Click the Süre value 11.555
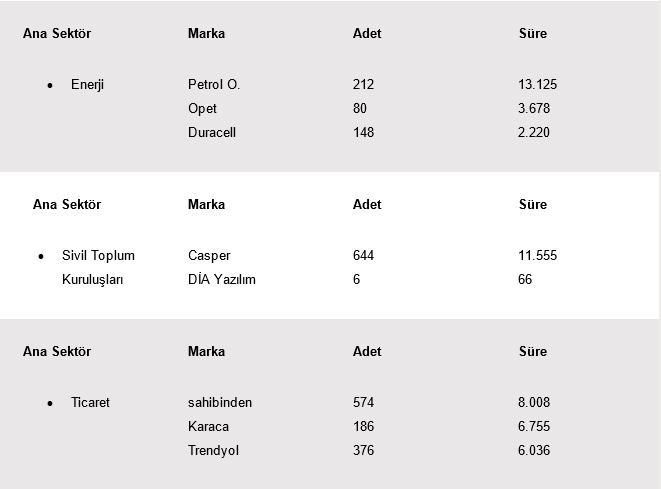The width and height of the screenshot is (661, 489). pyautogui.click(x=537, y=256)
